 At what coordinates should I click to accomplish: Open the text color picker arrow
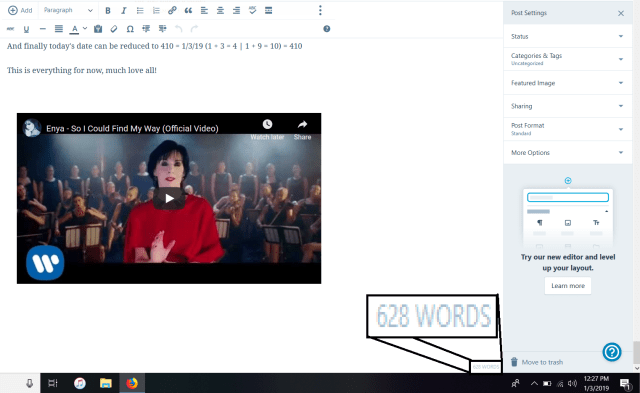(85, 29)
